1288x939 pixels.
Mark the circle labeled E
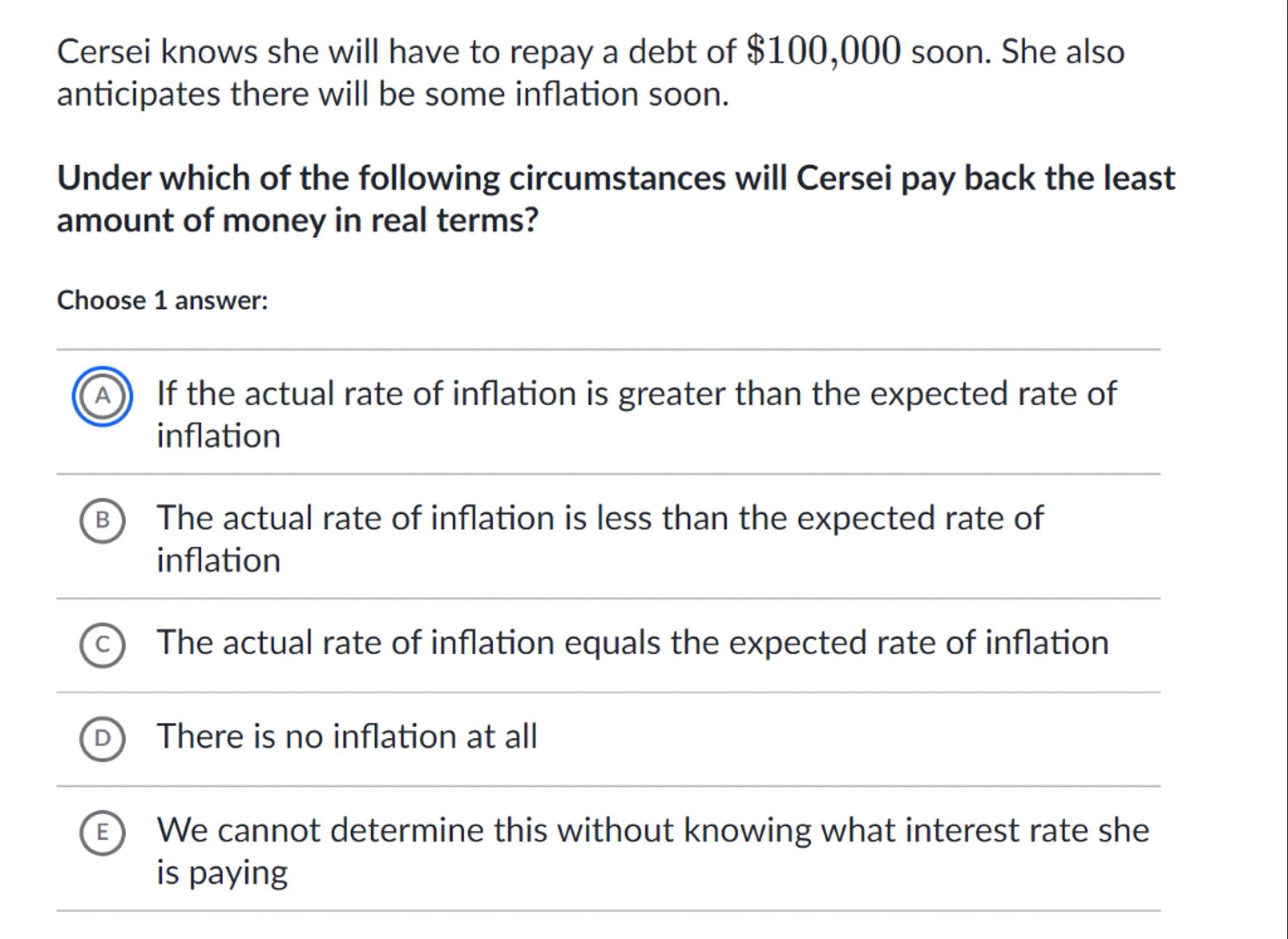(x=102, y=832)
